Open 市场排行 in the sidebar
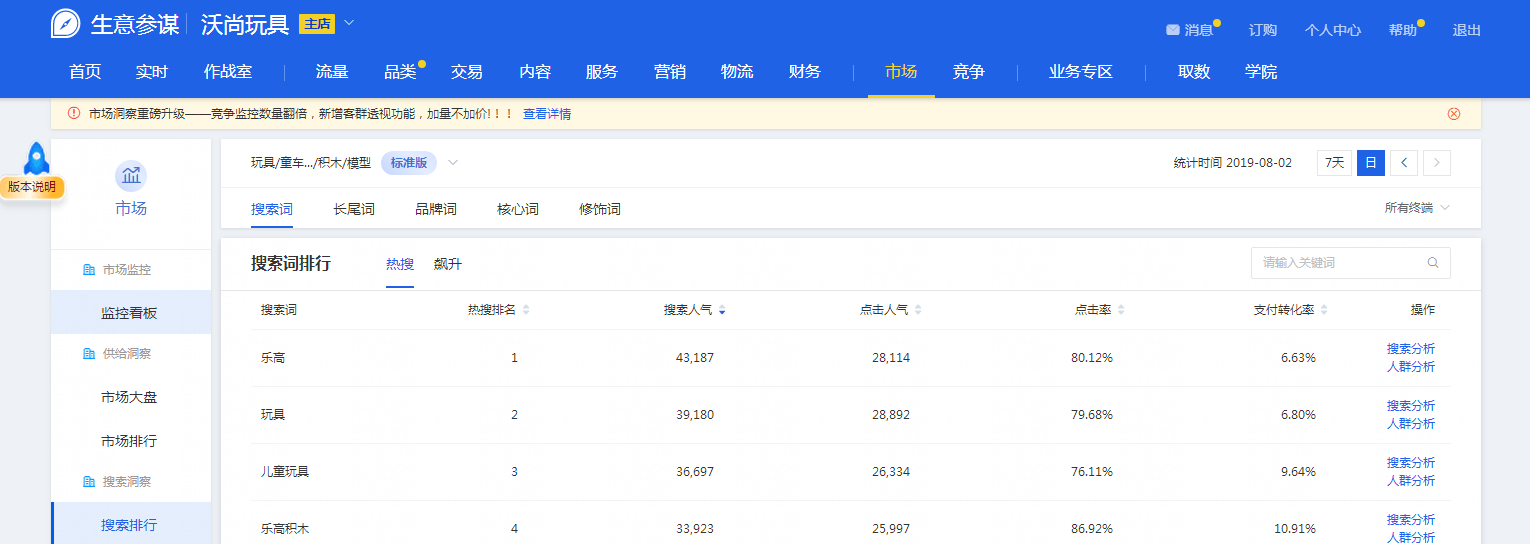 click(x=131, y=441)
